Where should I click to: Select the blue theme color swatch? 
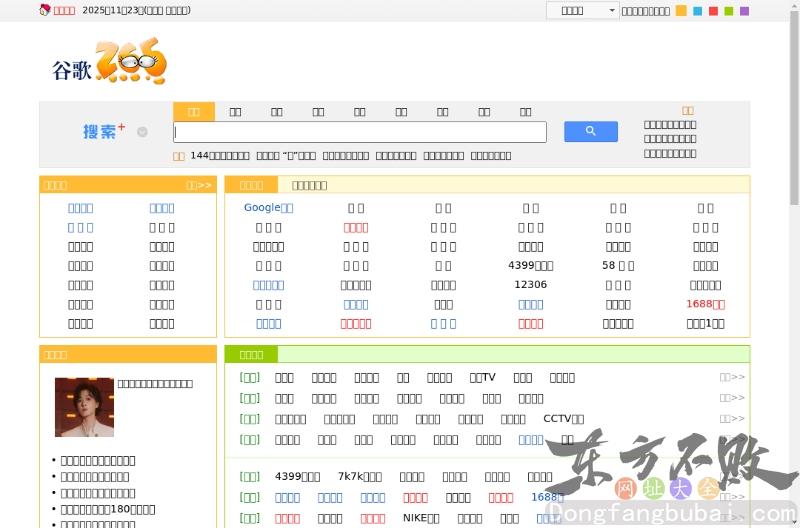tap(697, 11)
